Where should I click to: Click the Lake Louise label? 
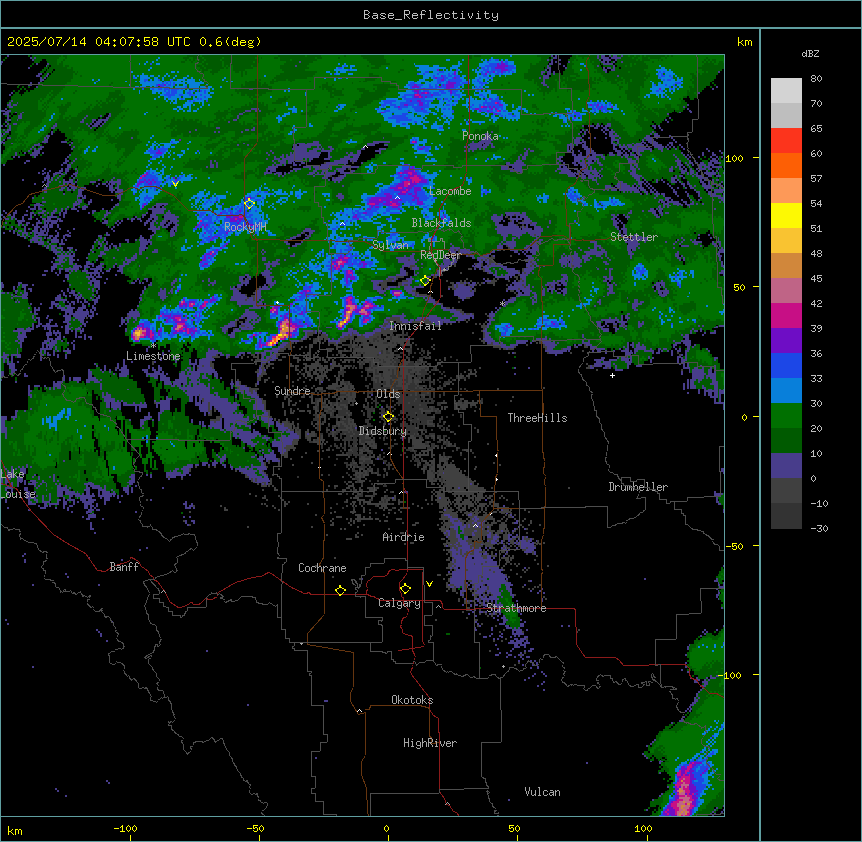tap(18, 484)
